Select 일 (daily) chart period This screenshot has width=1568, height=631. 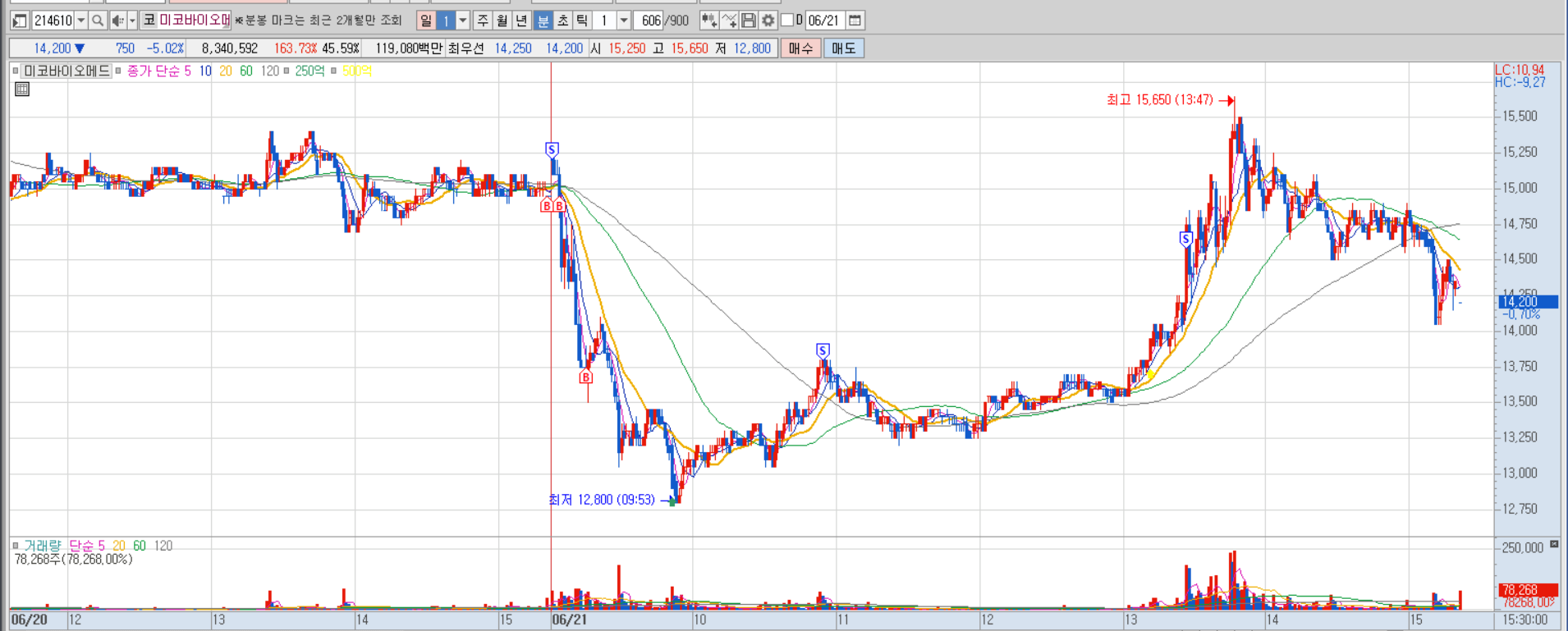426,21
